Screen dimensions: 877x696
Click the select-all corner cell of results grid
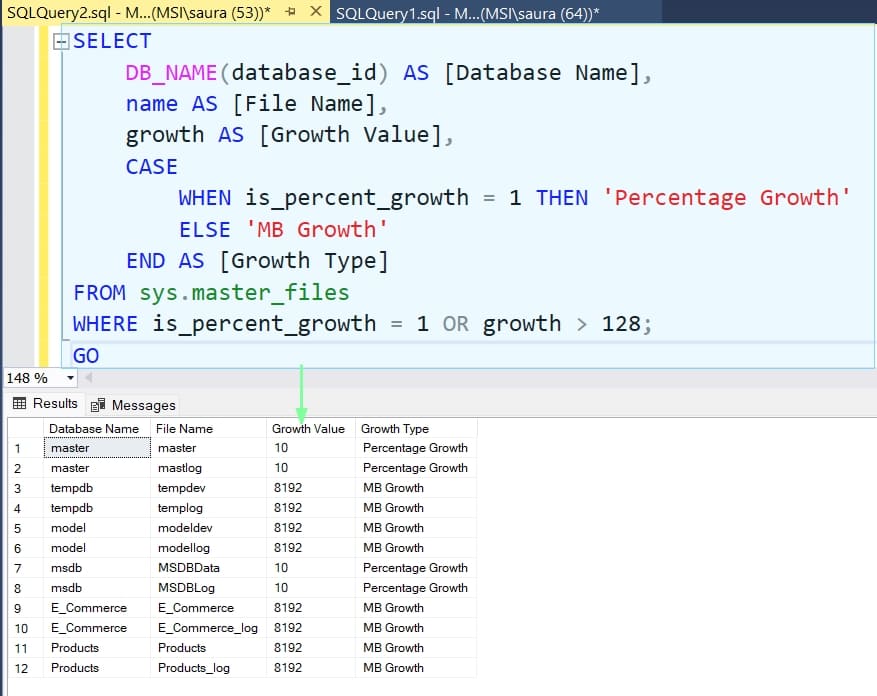(23, 428)
